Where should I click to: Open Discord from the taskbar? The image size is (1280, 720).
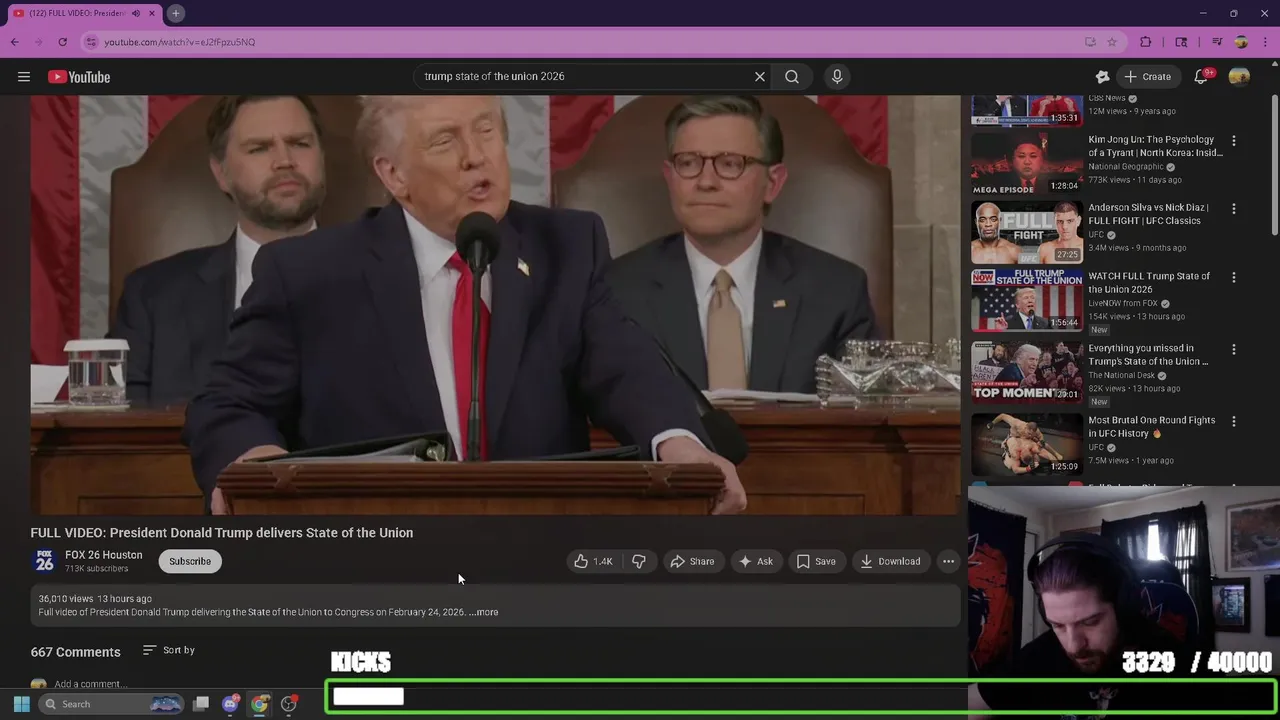[x=231, y=704]
